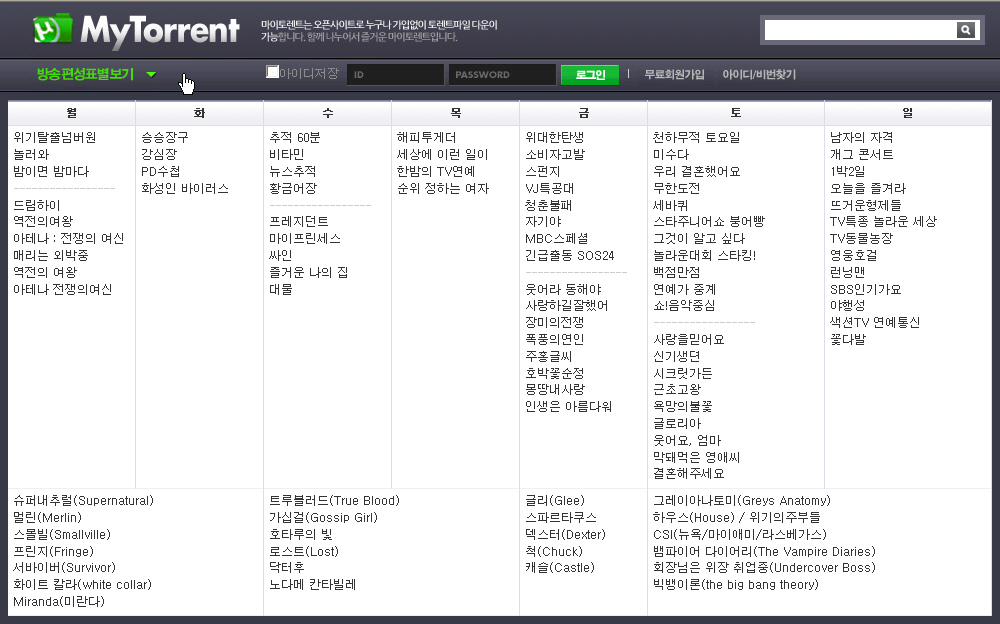This screenshot has width=1000, height=624.
Task: Open the 드림하이 drama link
Action: click(x=37, y=205)
